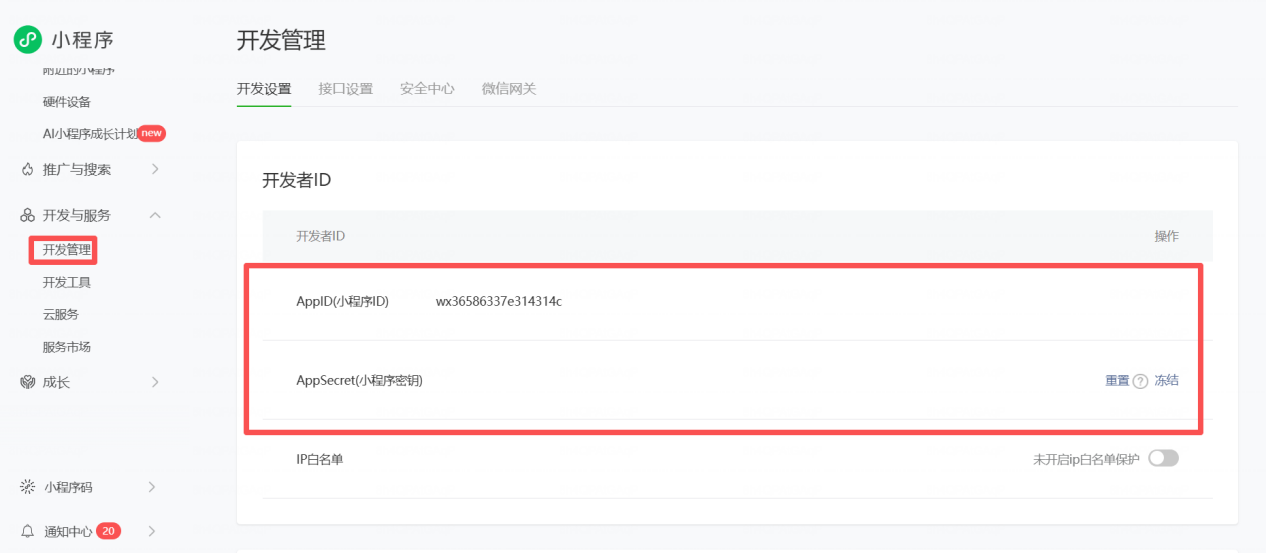The width and height of the screenshot is (1266, 553).
Task: Collapse the 开发与服务 section chevron
Action: [155, 216]
